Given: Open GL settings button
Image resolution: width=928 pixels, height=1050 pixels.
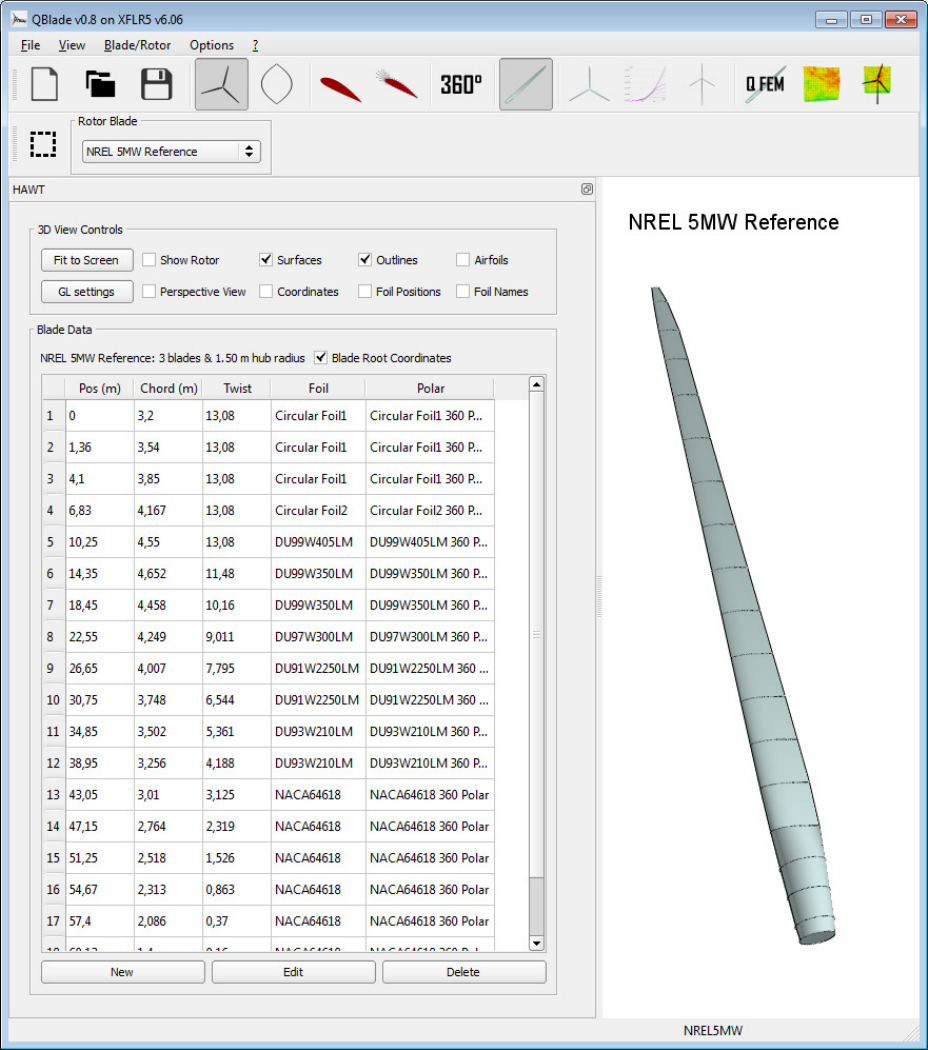Looking at the screenshot, I should pos(87,291).
